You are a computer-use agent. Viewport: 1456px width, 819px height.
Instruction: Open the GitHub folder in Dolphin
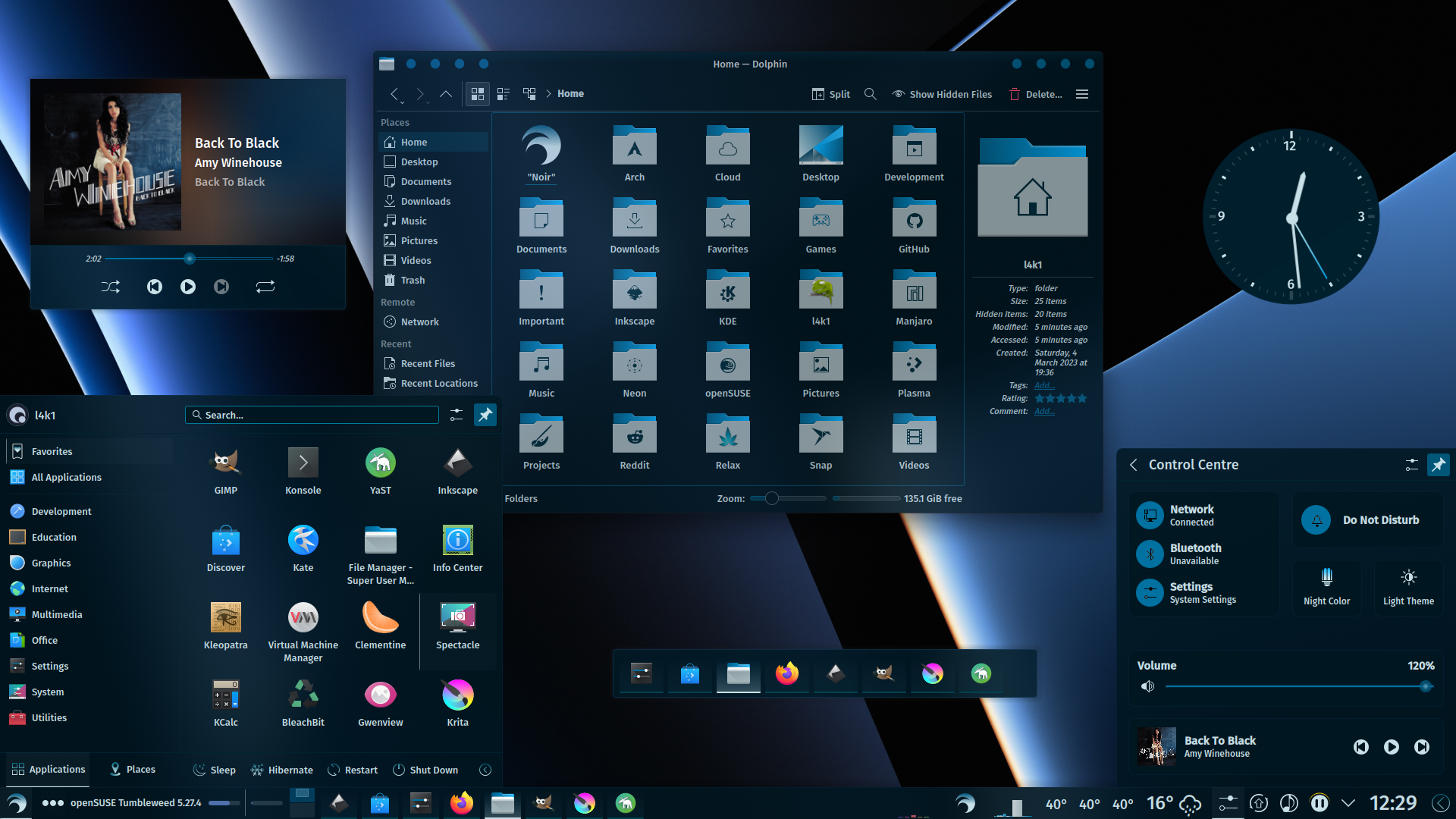pyautogui.click(x=914, y=226)
